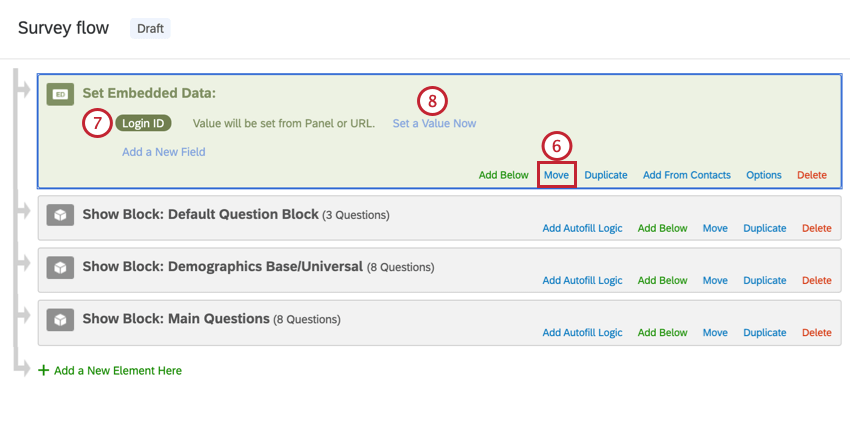
Task: Click Add a New Element Here
Action: click(x=118, y=370)
